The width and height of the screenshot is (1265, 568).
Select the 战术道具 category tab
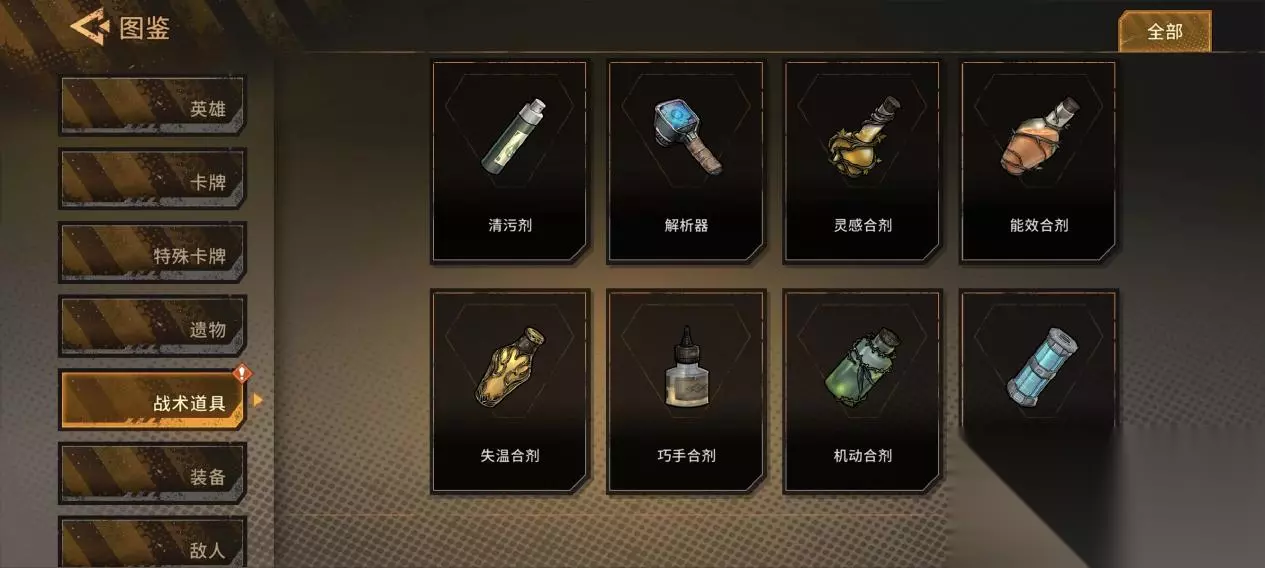pos(153,400)
